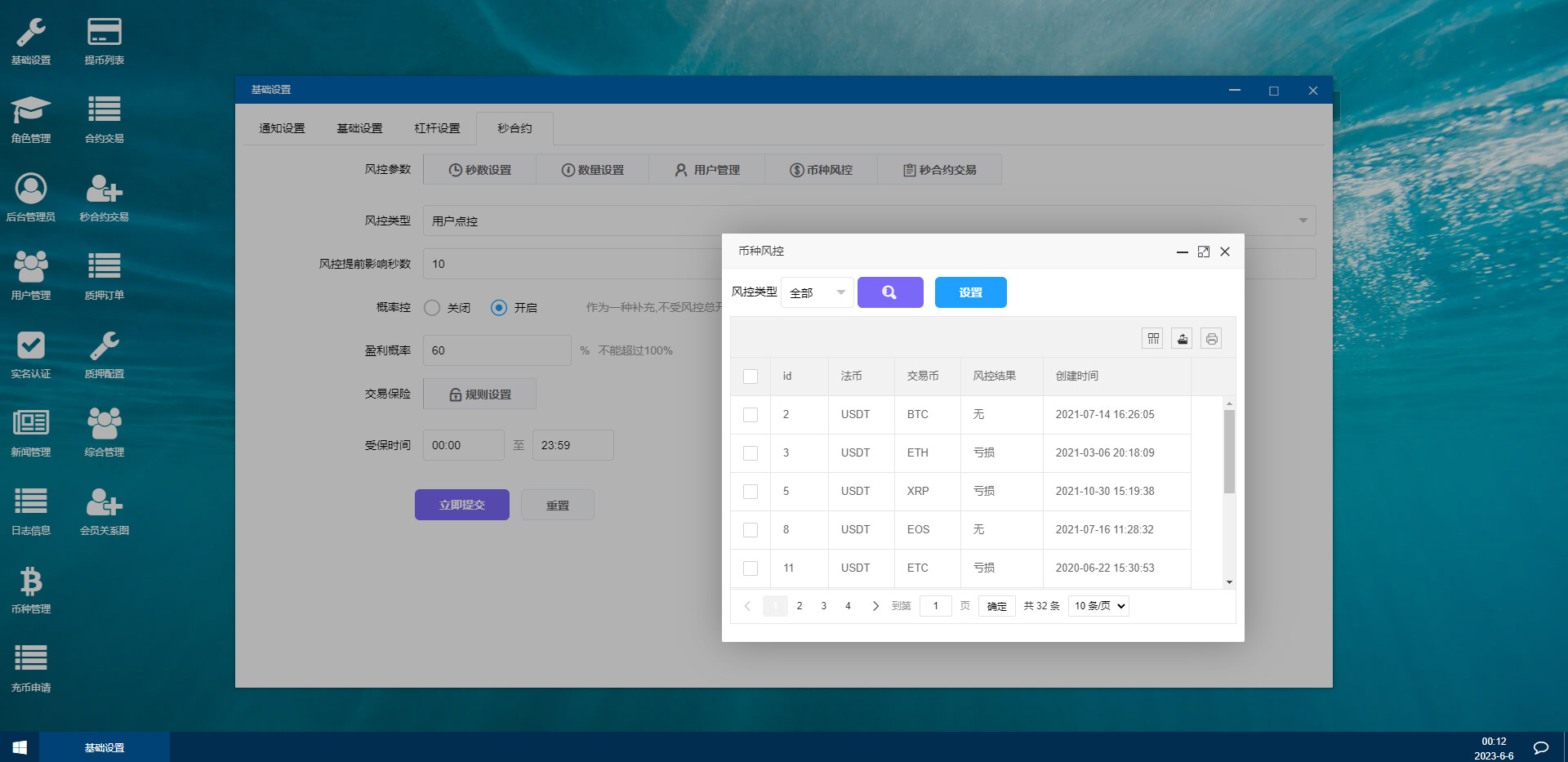
Task: Click the 确定 pagination button
Action: pos(996,606)
